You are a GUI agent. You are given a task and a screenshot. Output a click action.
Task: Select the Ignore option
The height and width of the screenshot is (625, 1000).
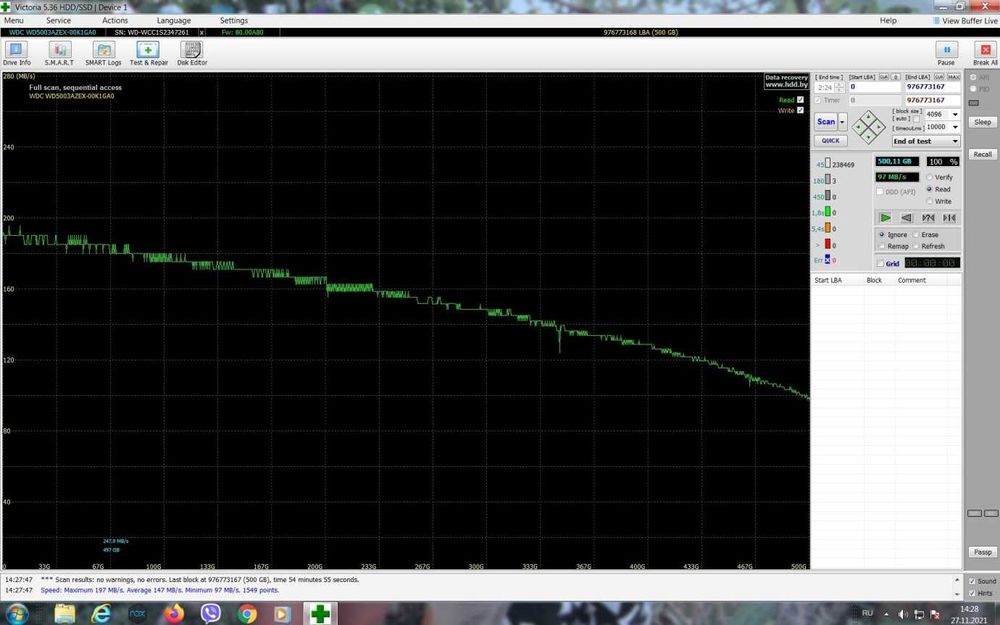882,235
